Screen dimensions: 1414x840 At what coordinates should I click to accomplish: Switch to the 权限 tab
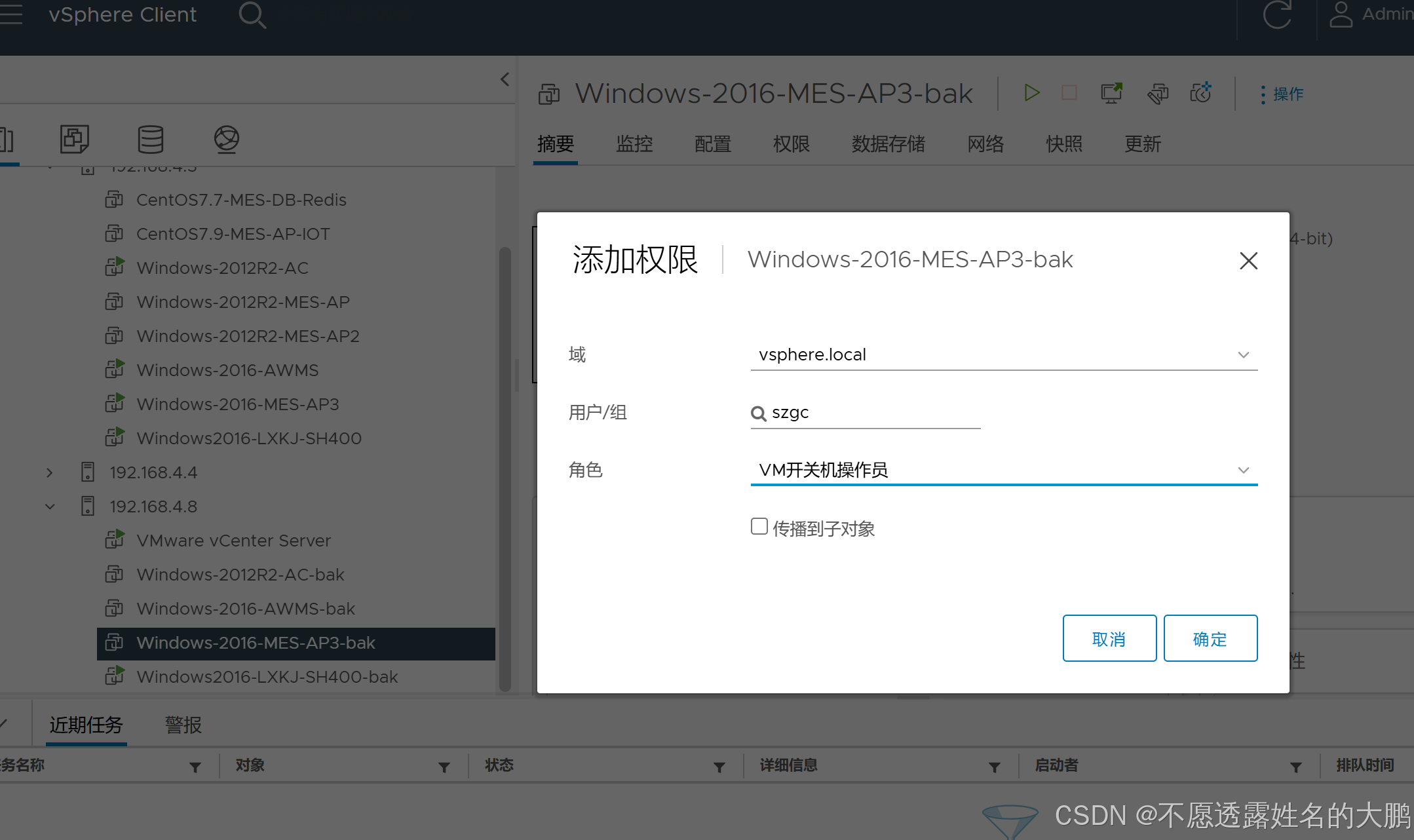coord(791,143)
